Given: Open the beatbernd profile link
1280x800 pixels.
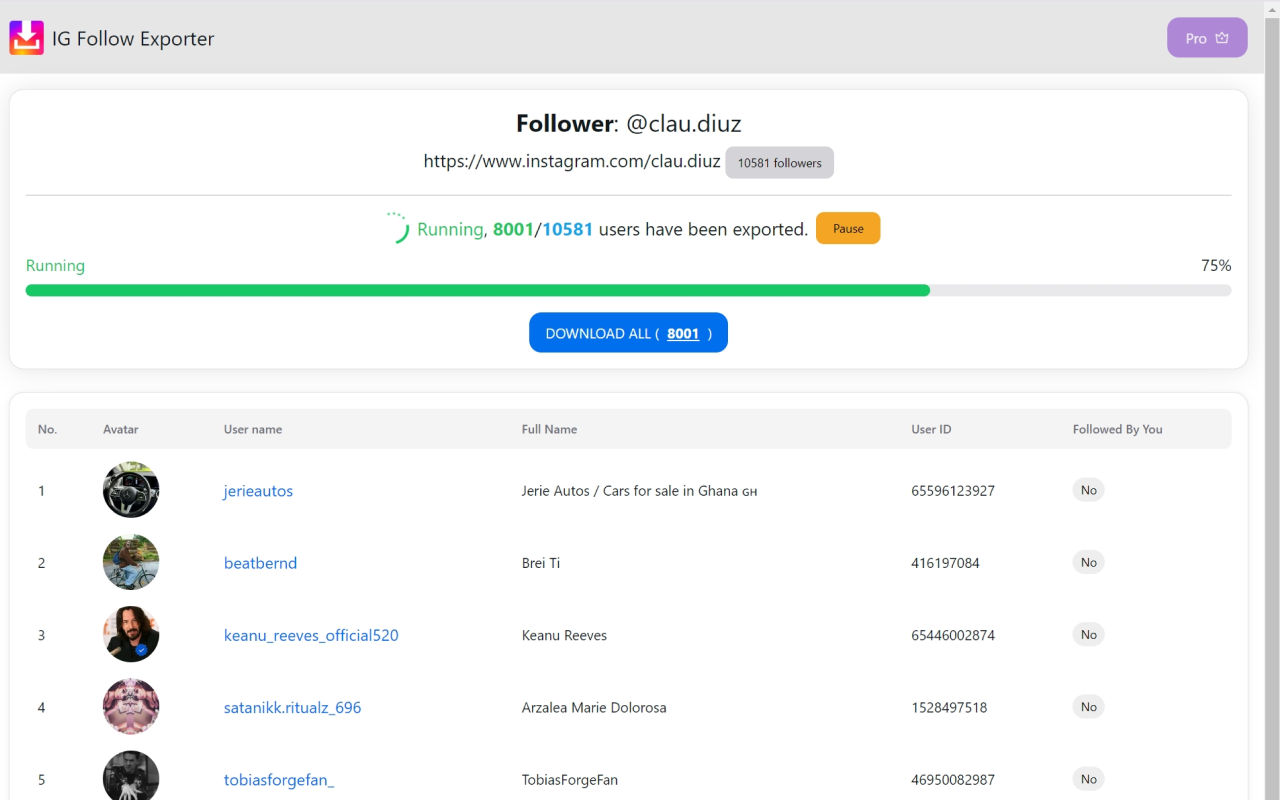Looking at the screenshot, I should 260,562.
